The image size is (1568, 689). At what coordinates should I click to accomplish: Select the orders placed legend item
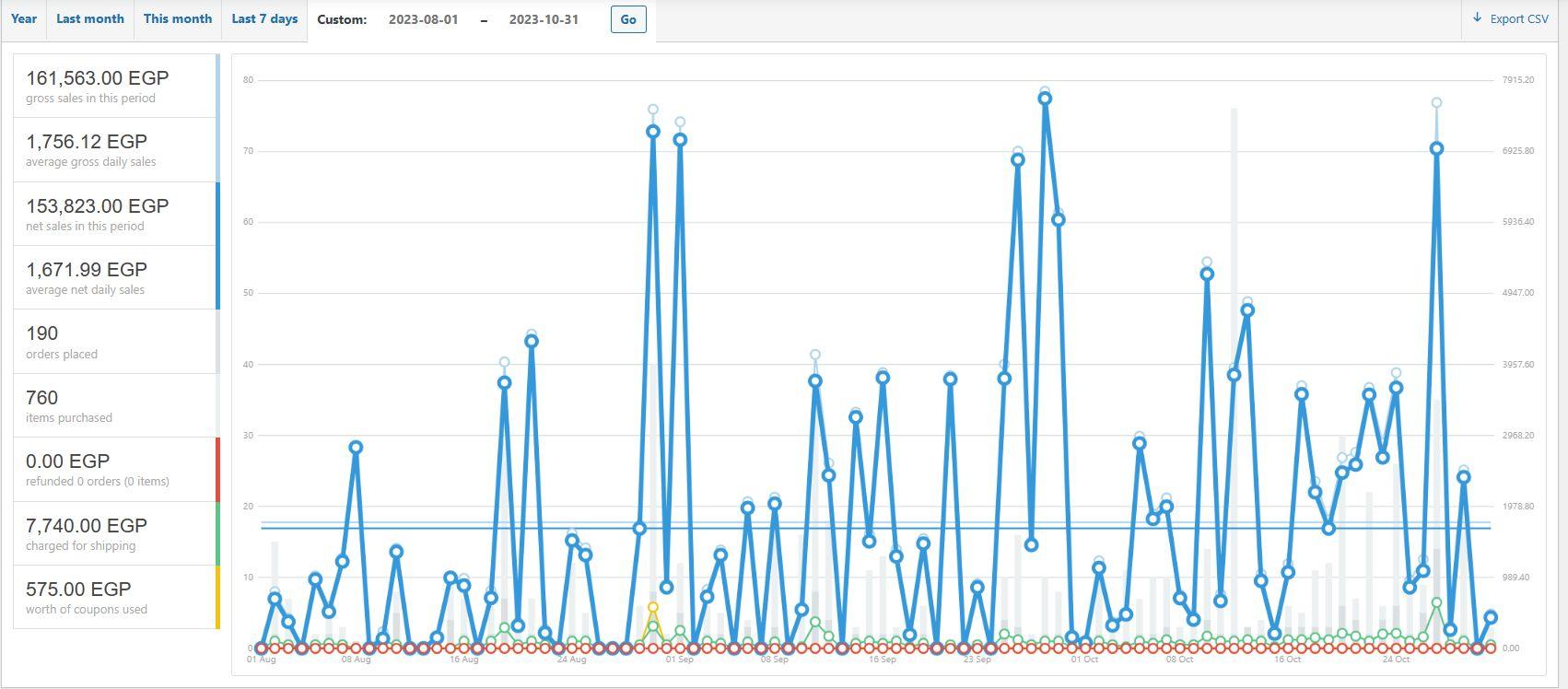click(x=116, y=342)
